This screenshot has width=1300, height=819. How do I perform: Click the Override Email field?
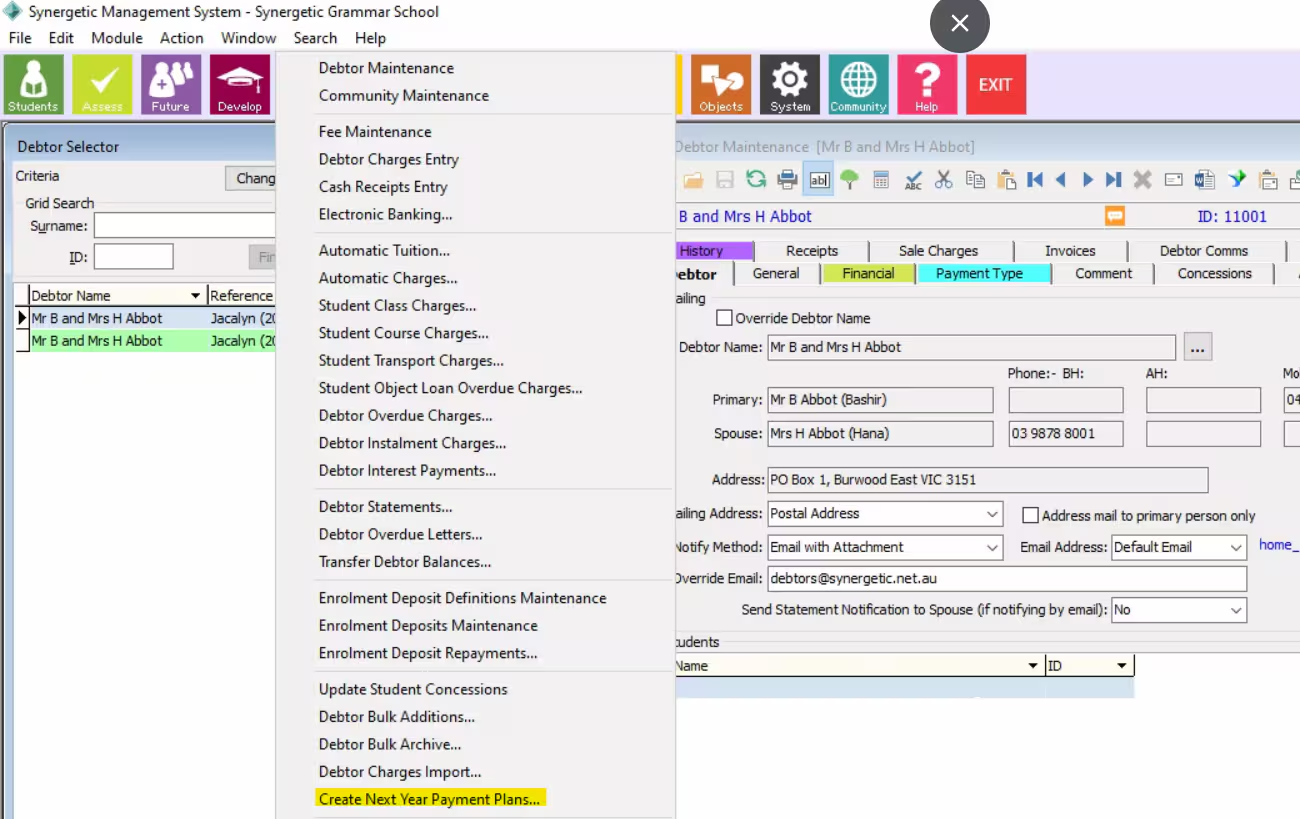pos(1007,579)
